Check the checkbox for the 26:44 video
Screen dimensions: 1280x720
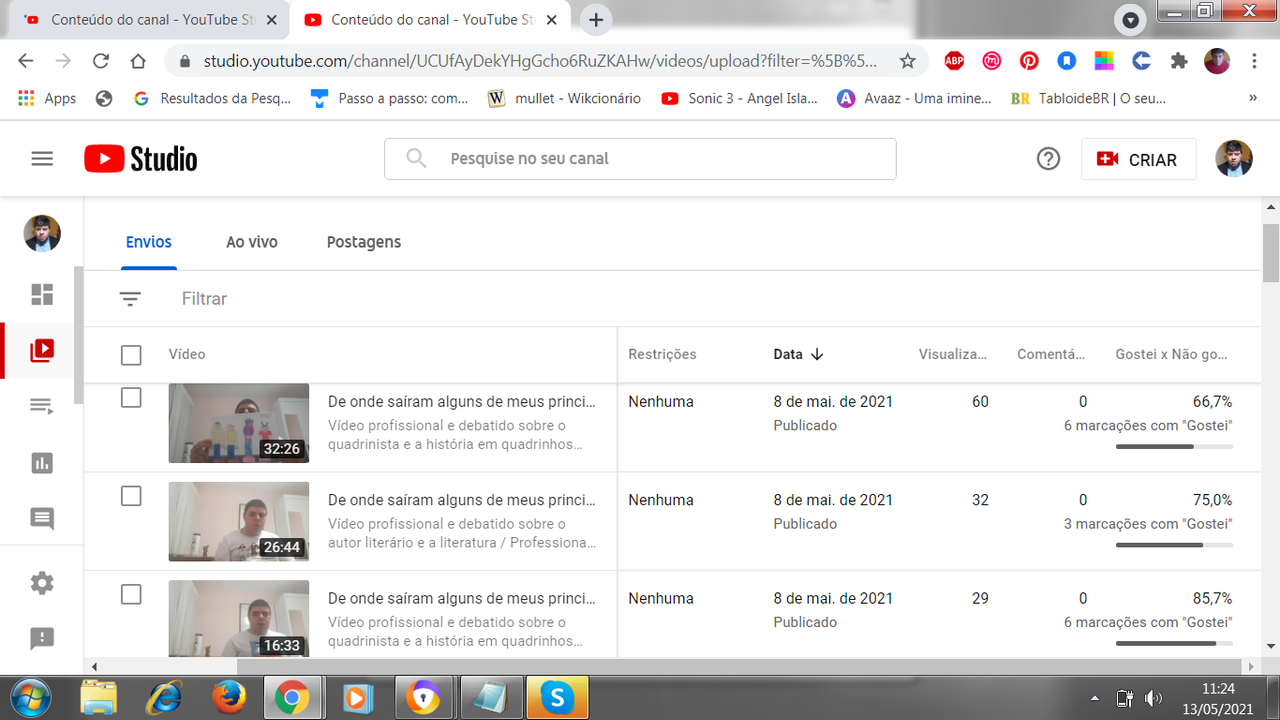[131, 495]
